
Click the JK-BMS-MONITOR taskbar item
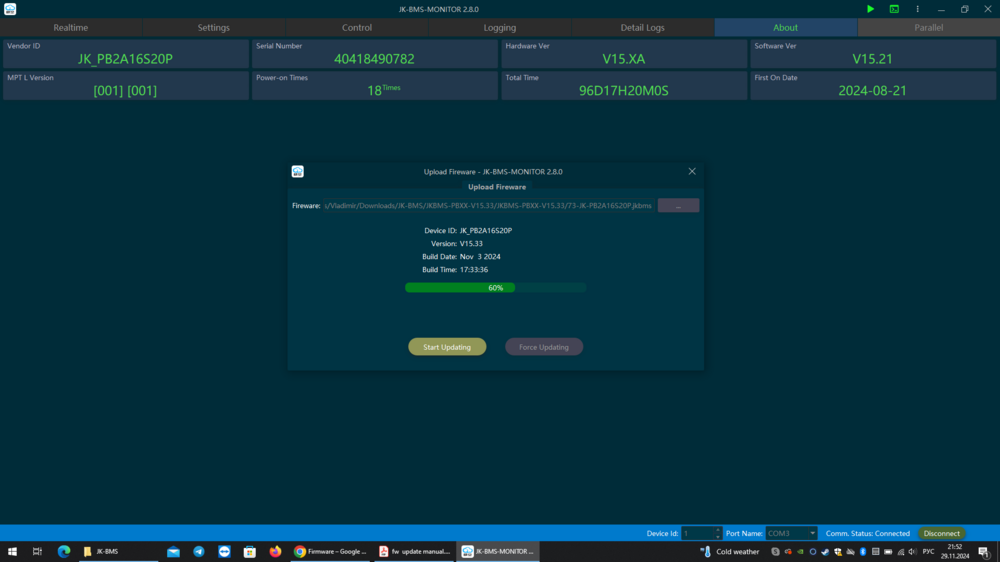point(498,552)
